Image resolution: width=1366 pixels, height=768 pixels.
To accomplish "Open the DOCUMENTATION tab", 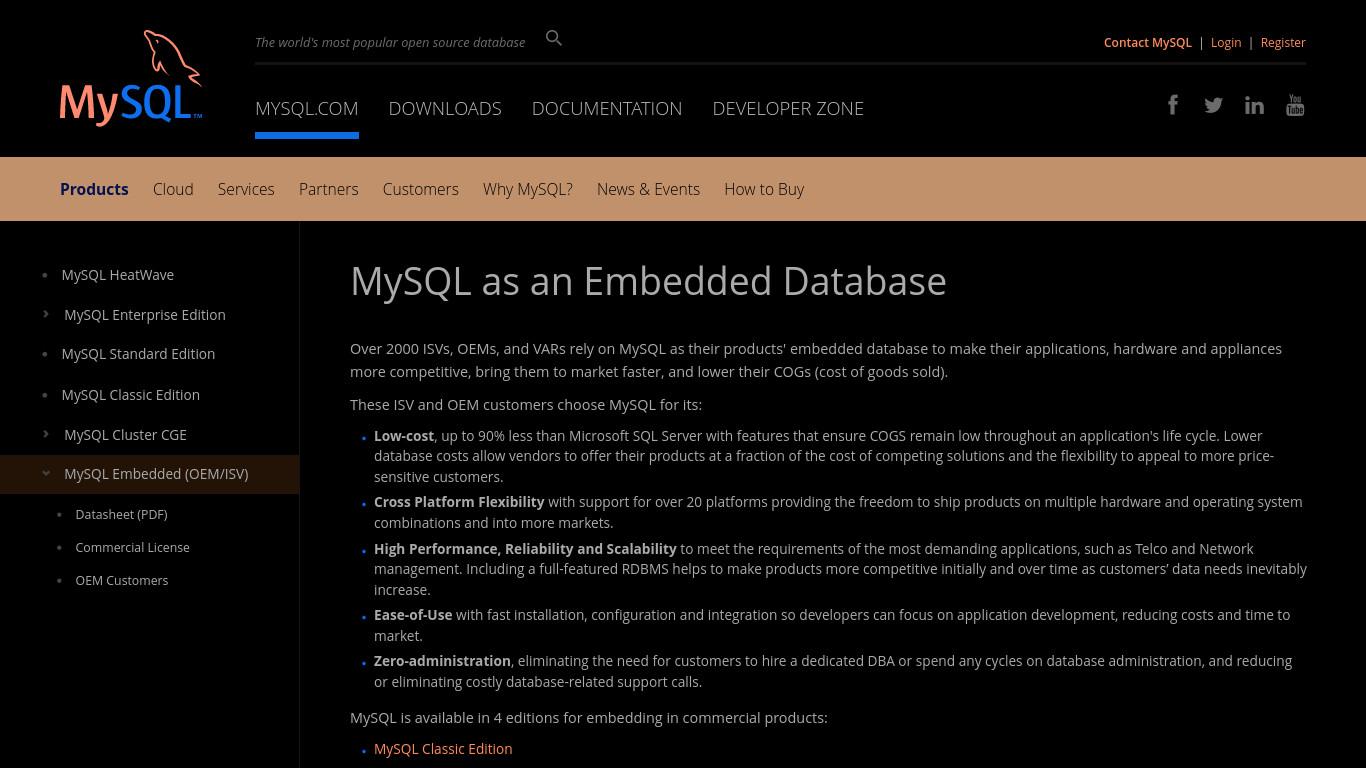I will [607, 108].
